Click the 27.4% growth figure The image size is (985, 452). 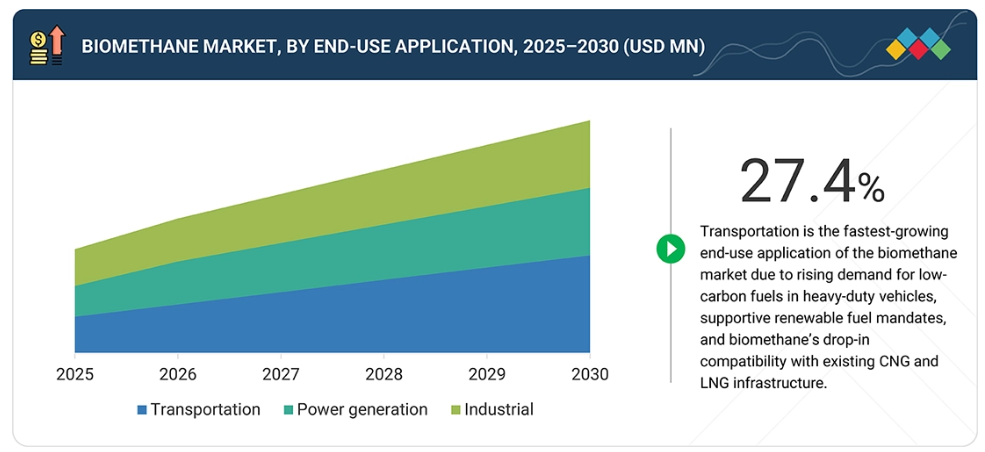tap(811, 182)
